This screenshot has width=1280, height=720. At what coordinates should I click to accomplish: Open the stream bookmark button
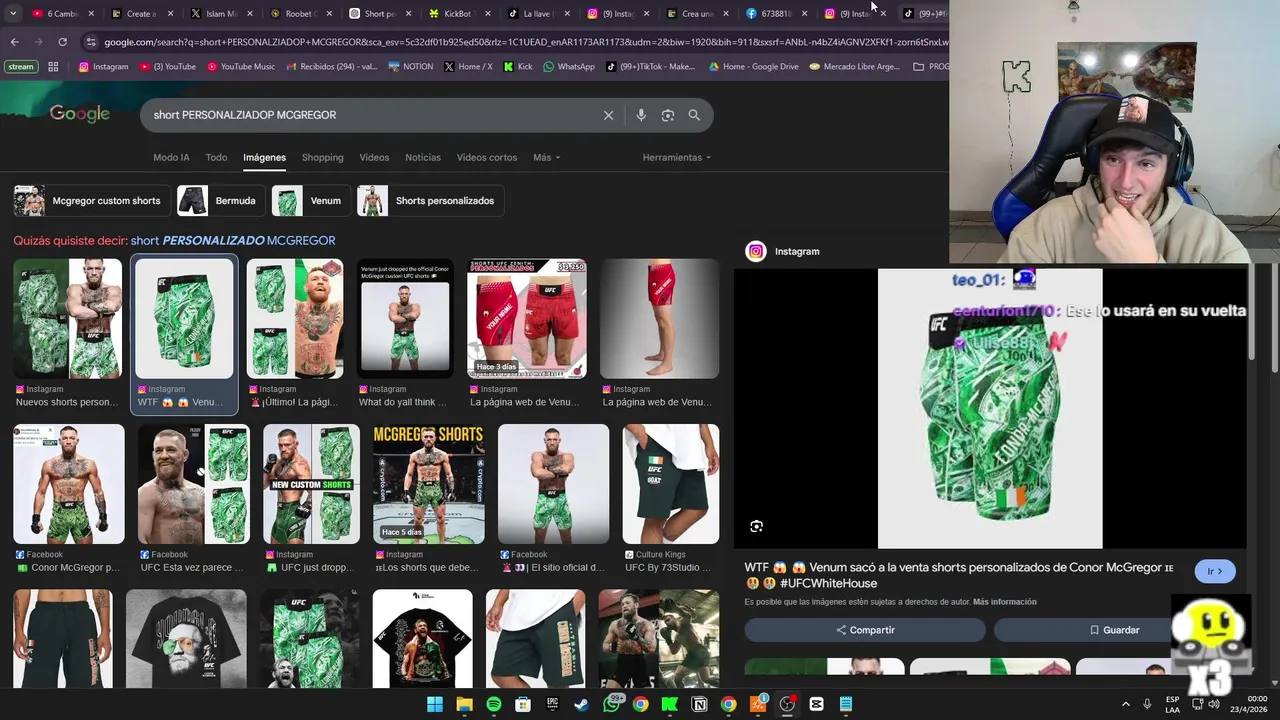pos(20,67)
